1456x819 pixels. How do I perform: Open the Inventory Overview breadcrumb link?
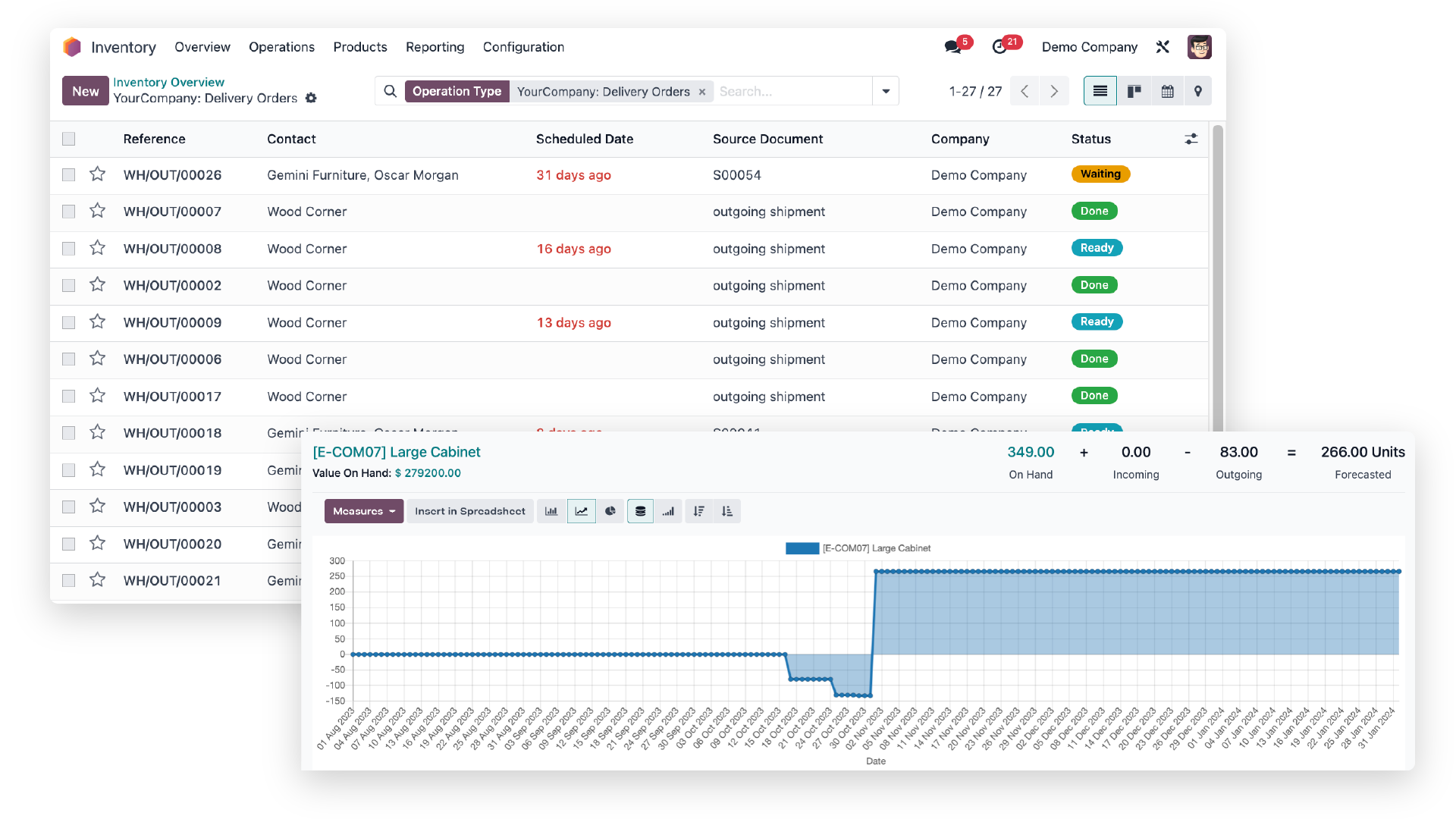pyautogui.click(x=168, y=82)
